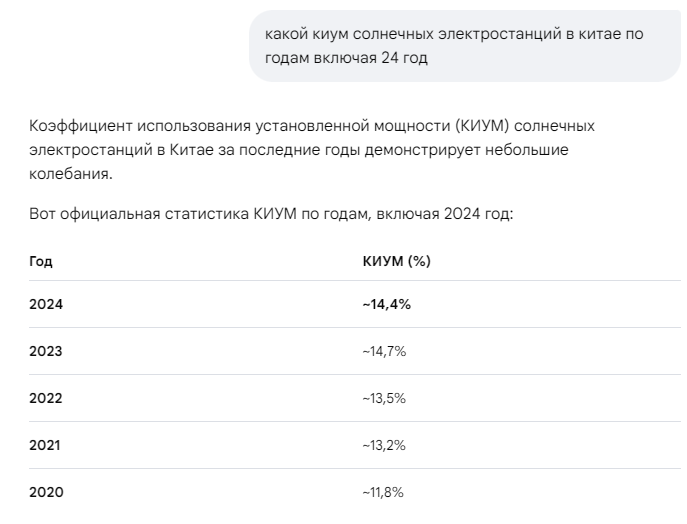Click "включая 24 год" in the user message
This screenshot has width=687, height=524.
click(369, 58)
